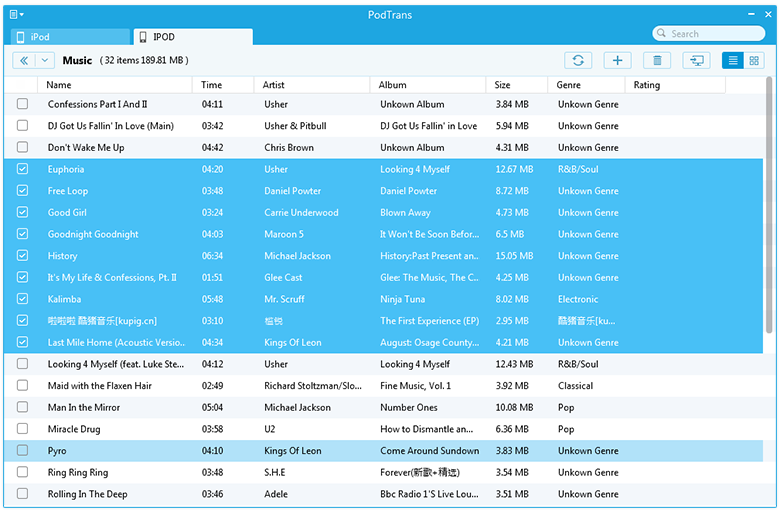
Task: Click the double-arrow back icon
Action: (23, 60)
